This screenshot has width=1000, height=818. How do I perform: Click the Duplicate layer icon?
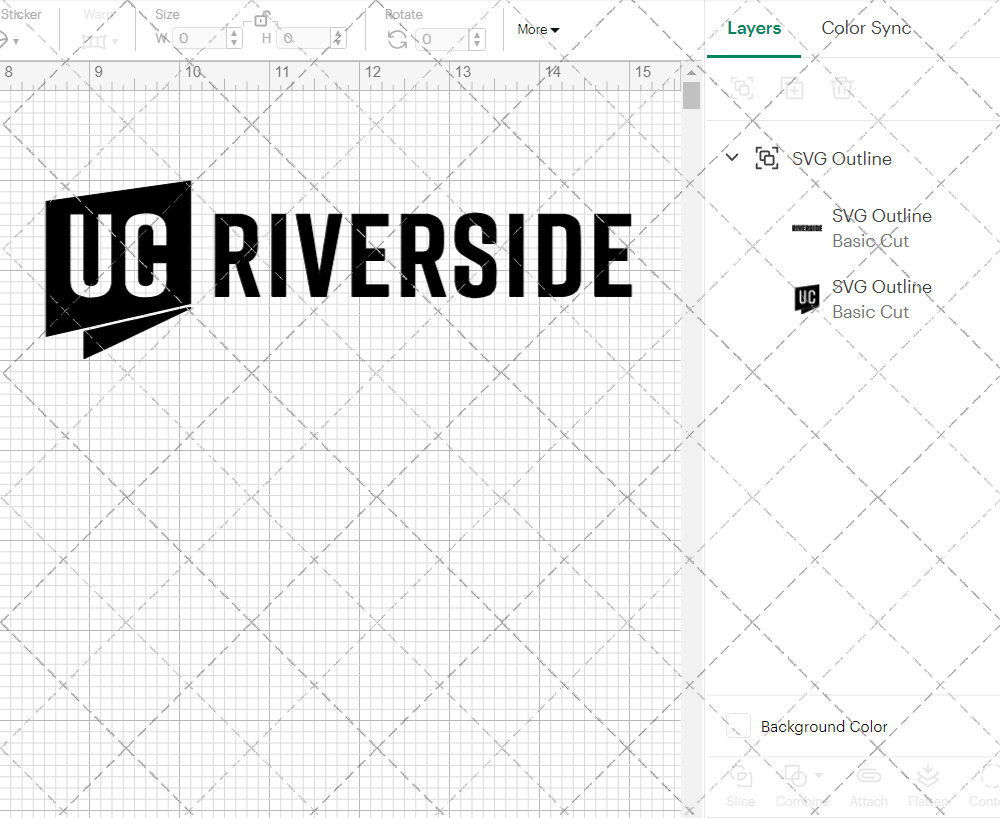click(x=792, y=88)
